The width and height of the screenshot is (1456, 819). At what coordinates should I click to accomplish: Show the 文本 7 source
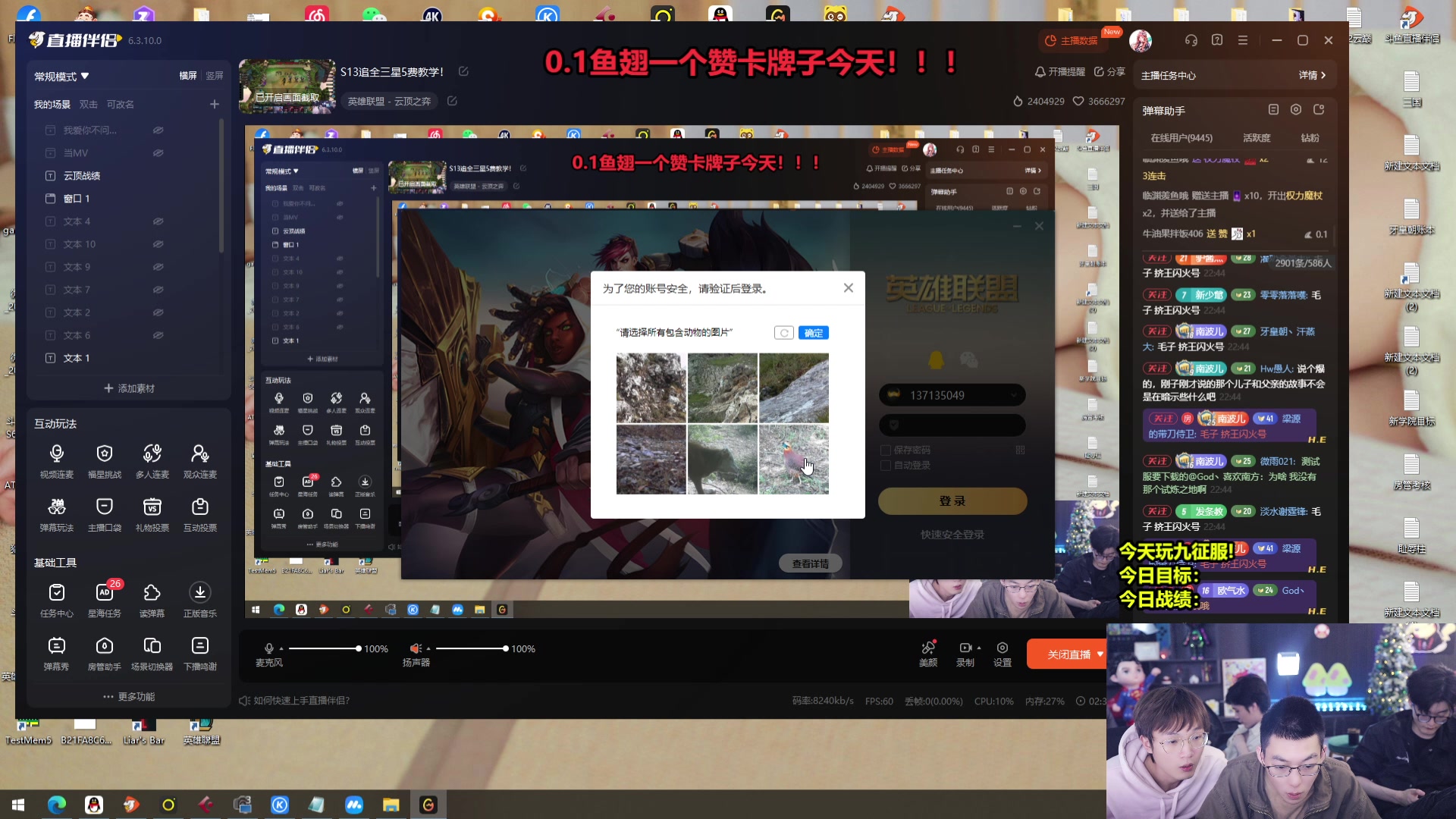coord(158,290)
